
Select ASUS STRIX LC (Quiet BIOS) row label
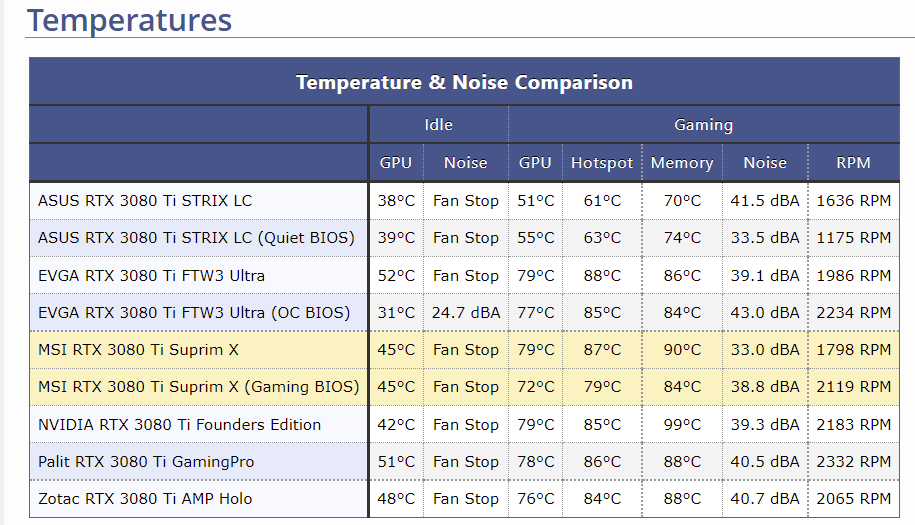click(x=196, y=238)
